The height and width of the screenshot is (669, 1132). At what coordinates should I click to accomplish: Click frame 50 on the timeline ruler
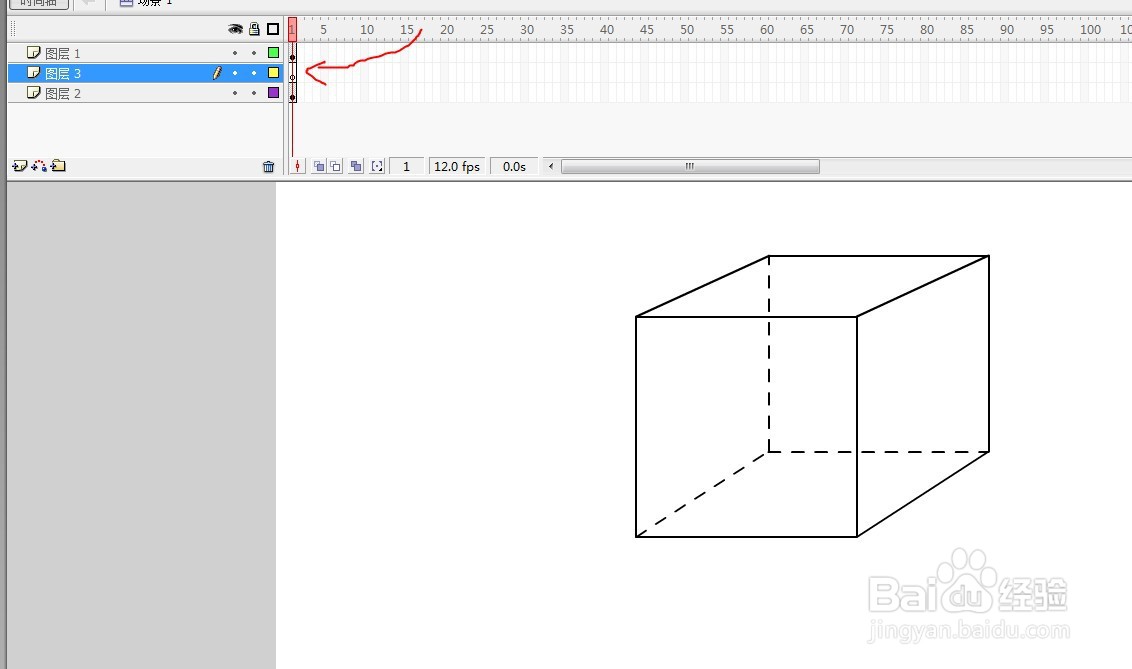[687, 30]
